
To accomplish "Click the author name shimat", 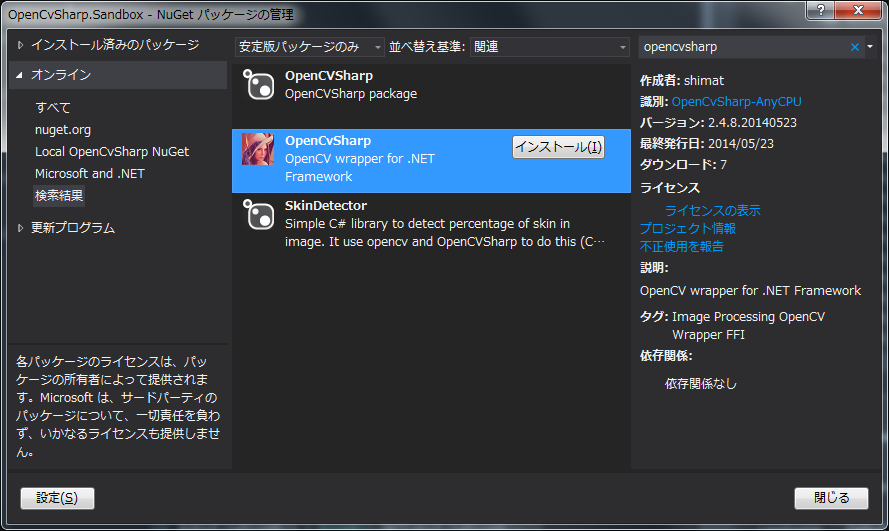I will pos(704,81).
